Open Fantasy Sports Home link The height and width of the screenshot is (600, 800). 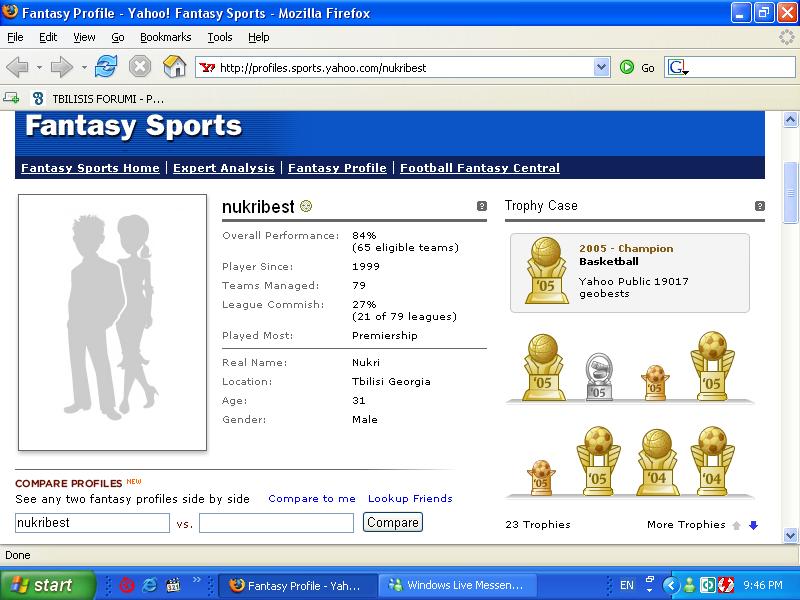pos(90,168)
